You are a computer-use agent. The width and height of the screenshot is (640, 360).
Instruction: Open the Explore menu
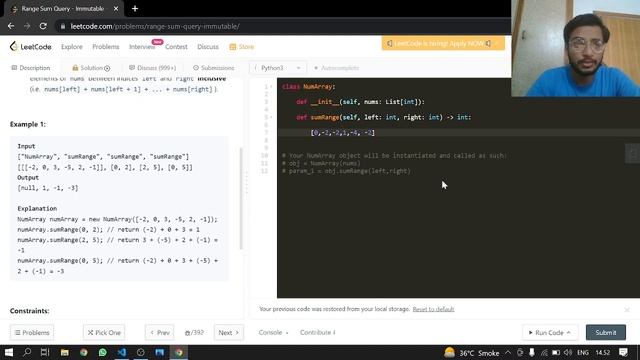pos(72,47)
